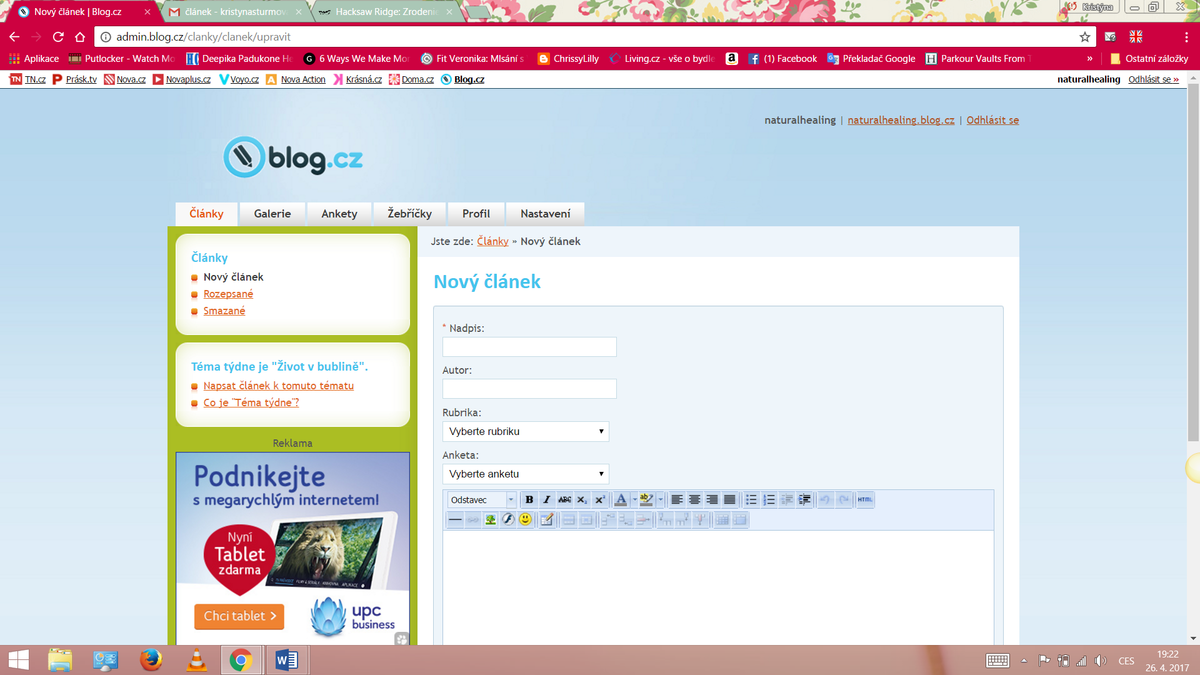Toggle bold formatting in the editor
The height and width of the screenshot is (675, 1200).
[530, 500]
